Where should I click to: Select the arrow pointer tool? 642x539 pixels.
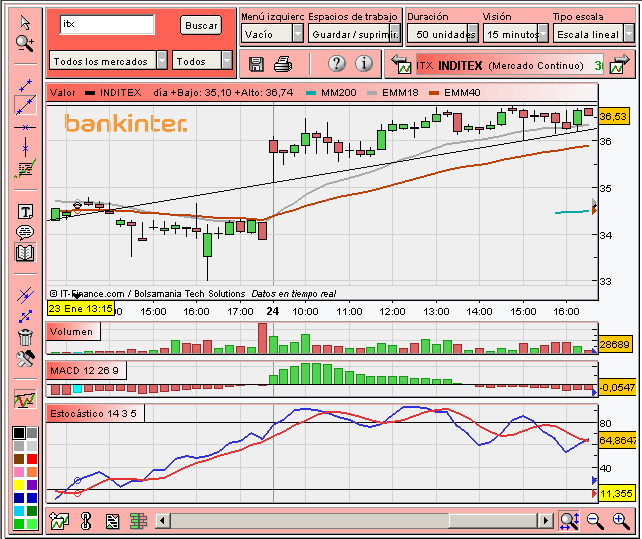pyautogui.click(x=25, y=23)
